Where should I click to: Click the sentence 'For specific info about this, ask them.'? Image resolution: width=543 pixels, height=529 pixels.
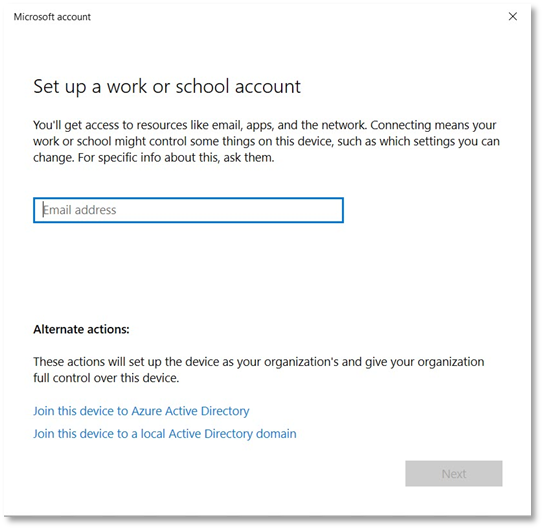176,158
